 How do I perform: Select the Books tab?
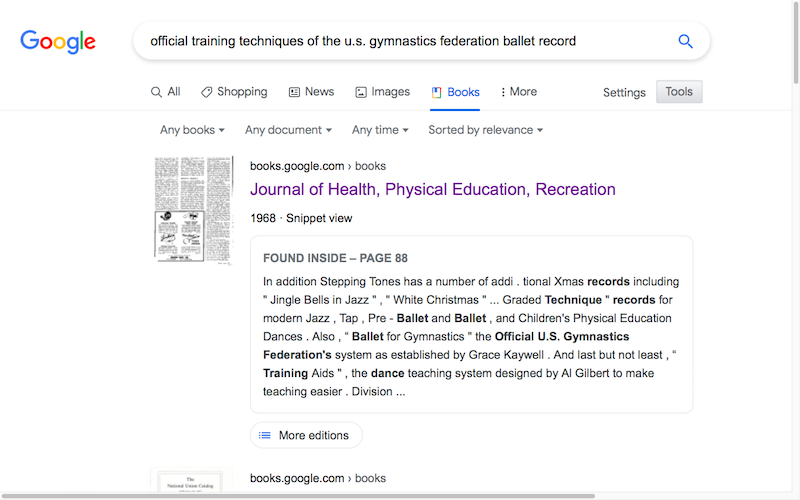pyautogui.click(x=455, y=92)
